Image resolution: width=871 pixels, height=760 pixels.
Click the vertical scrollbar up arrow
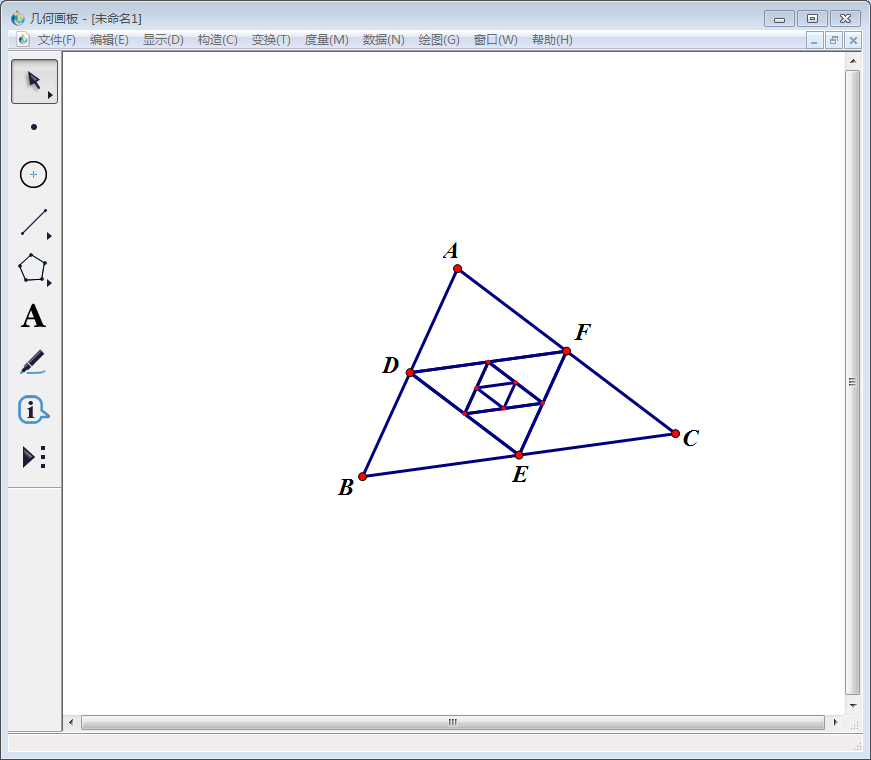[853, 61]
